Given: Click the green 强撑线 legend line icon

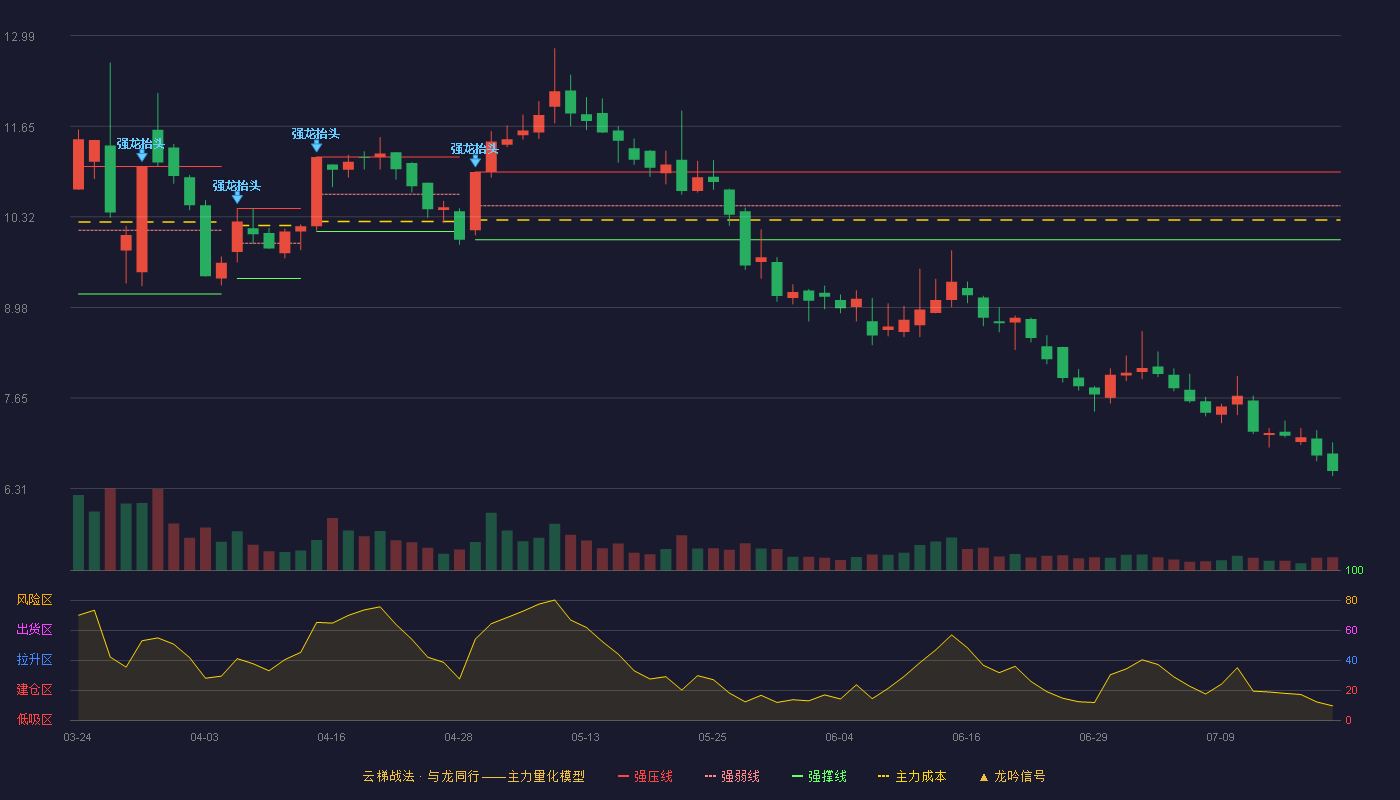Looking at the screenshot, I should point(797,776).
